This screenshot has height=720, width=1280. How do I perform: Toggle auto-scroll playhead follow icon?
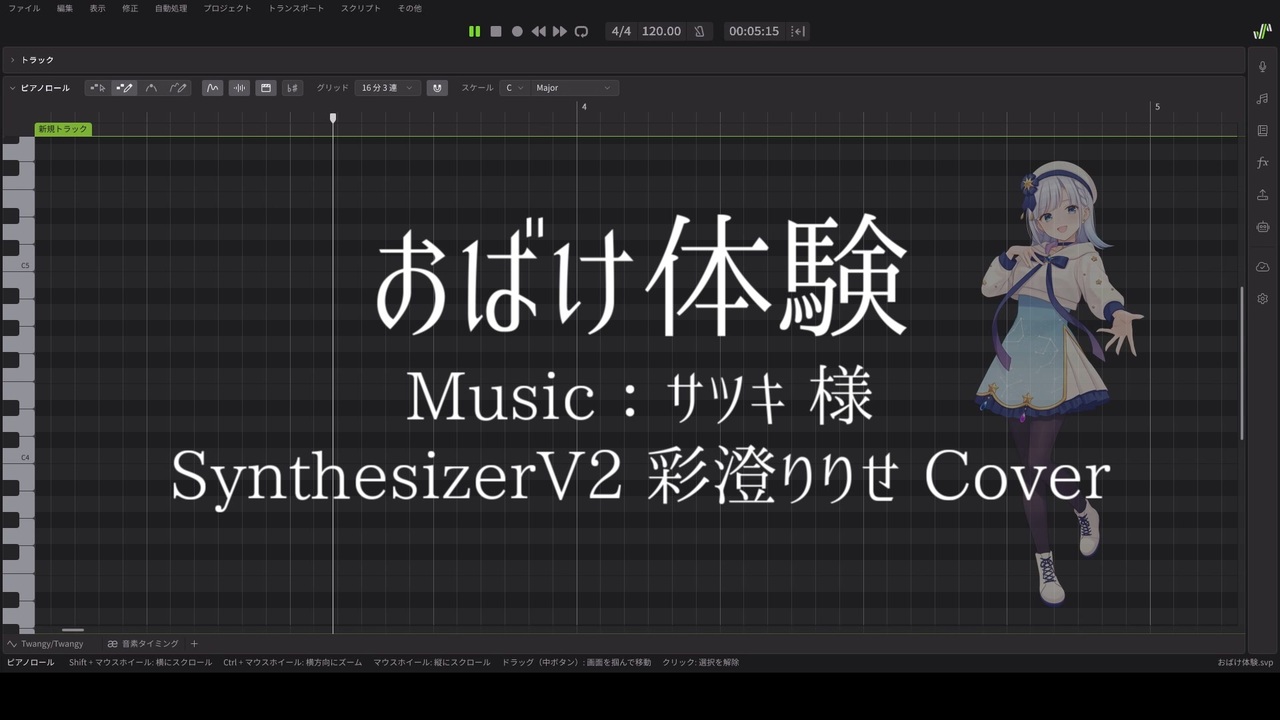point(798,31)
